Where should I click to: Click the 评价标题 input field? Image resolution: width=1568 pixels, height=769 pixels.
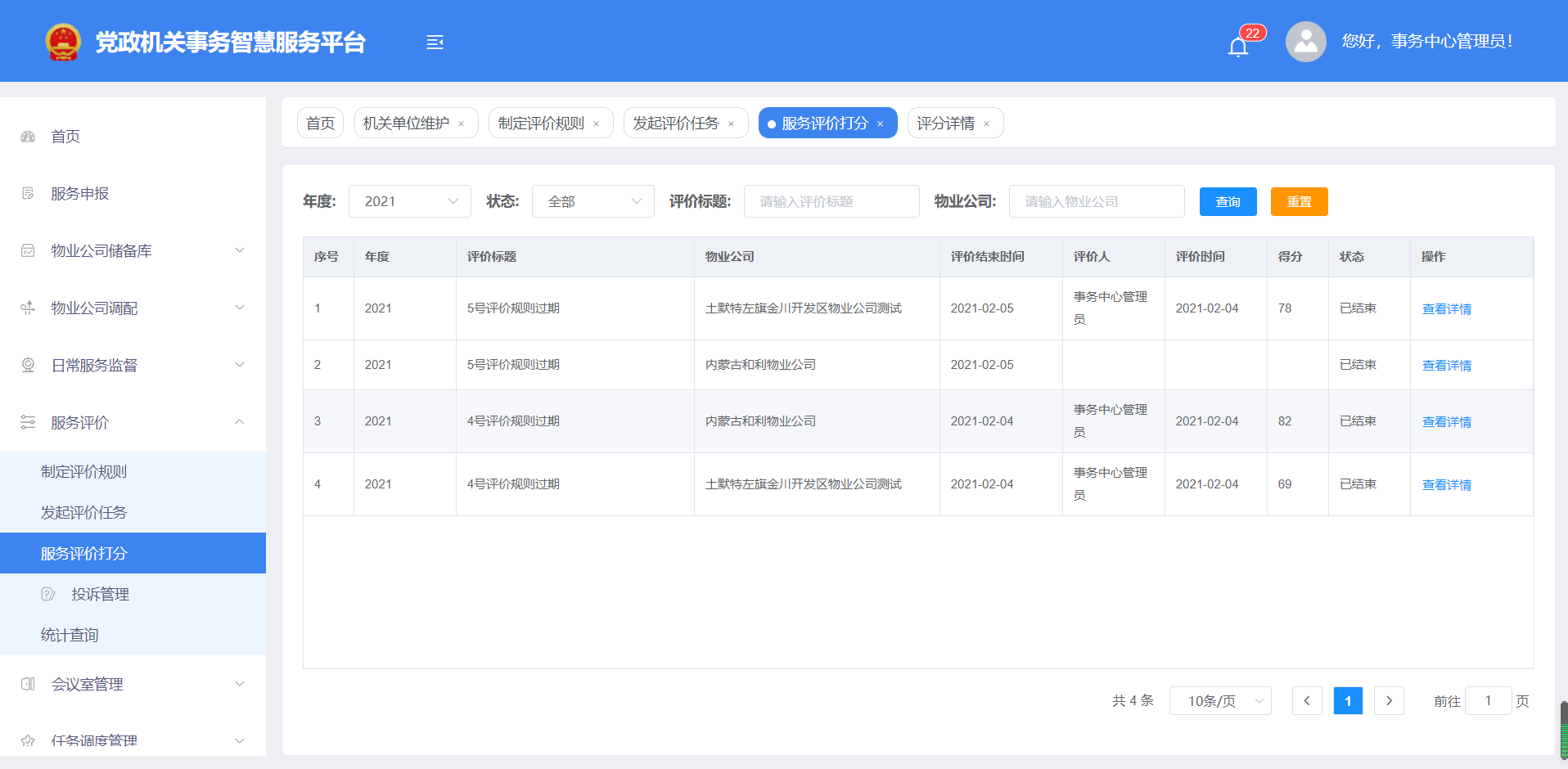pyautogui.click(x=831, y=201)
